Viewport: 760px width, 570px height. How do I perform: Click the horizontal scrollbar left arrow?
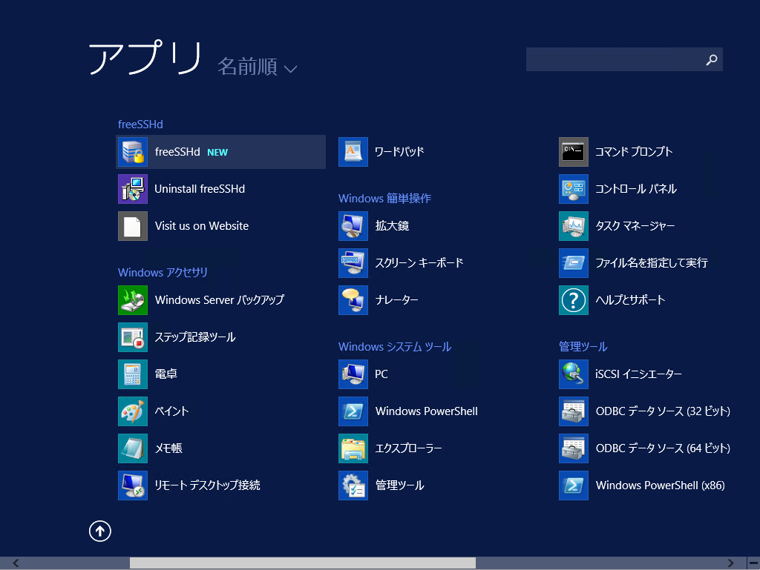coord(16,563)
